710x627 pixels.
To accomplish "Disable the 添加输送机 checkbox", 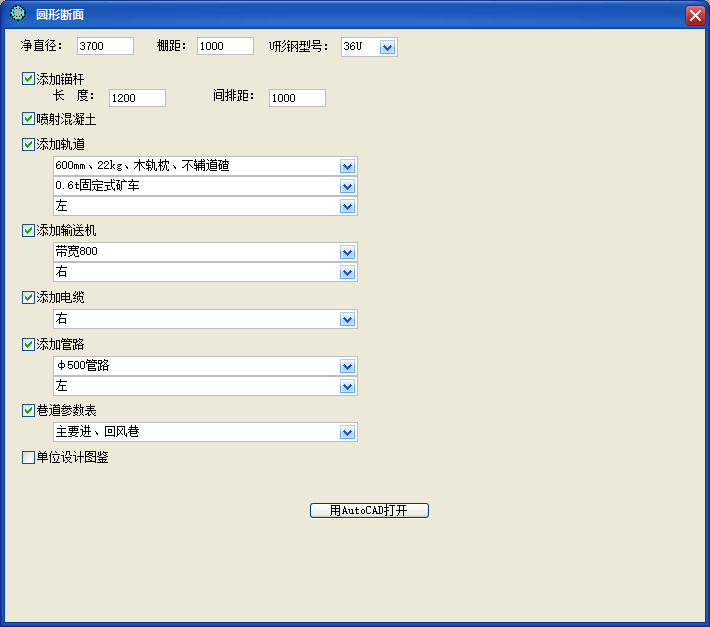I will click(28, 230).
